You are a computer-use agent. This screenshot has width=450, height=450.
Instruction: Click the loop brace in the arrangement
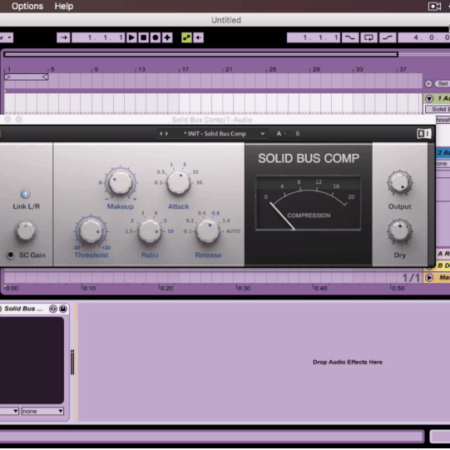(26, 77)
